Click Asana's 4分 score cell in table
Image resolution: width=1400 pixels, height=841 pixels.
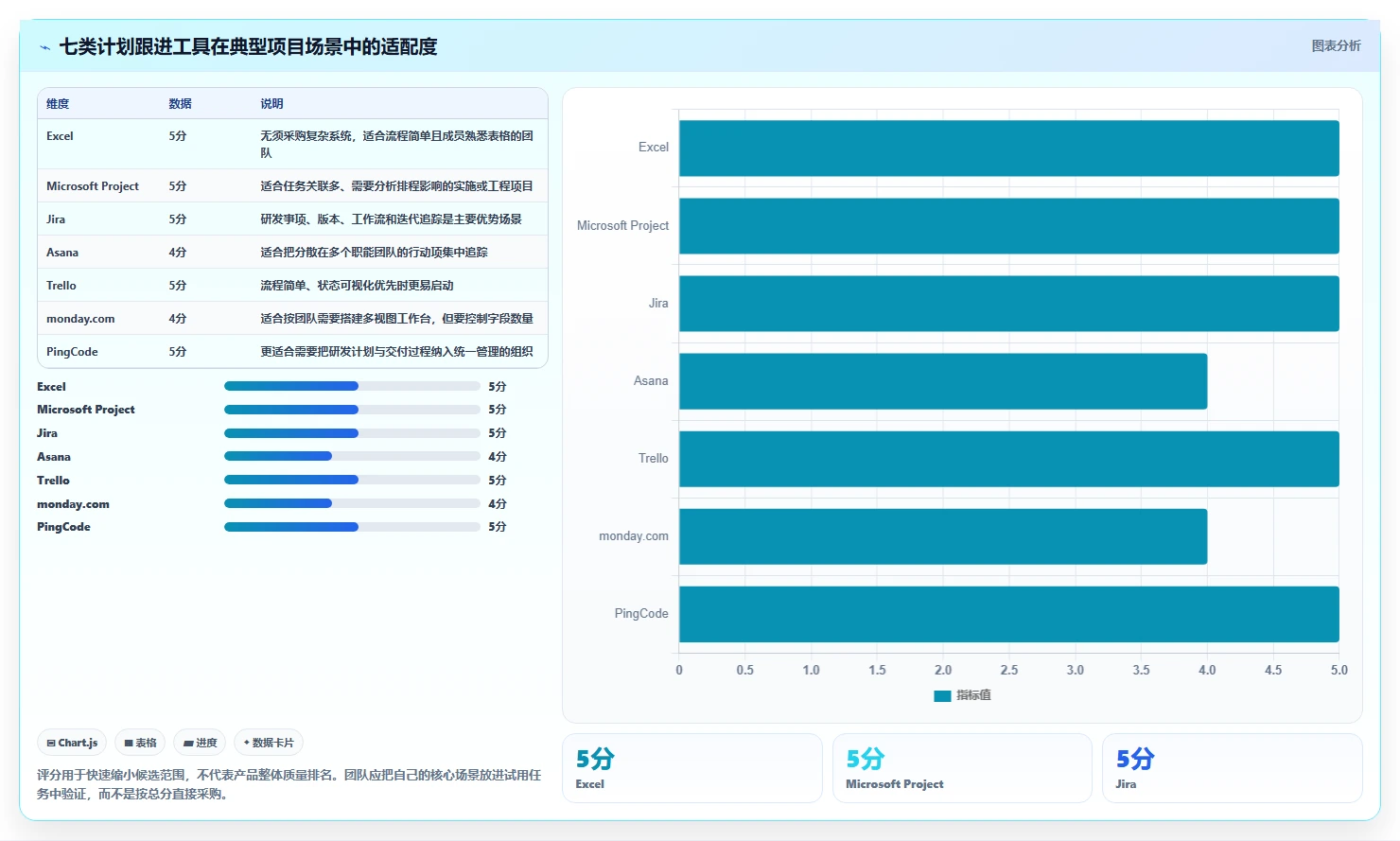178,253
